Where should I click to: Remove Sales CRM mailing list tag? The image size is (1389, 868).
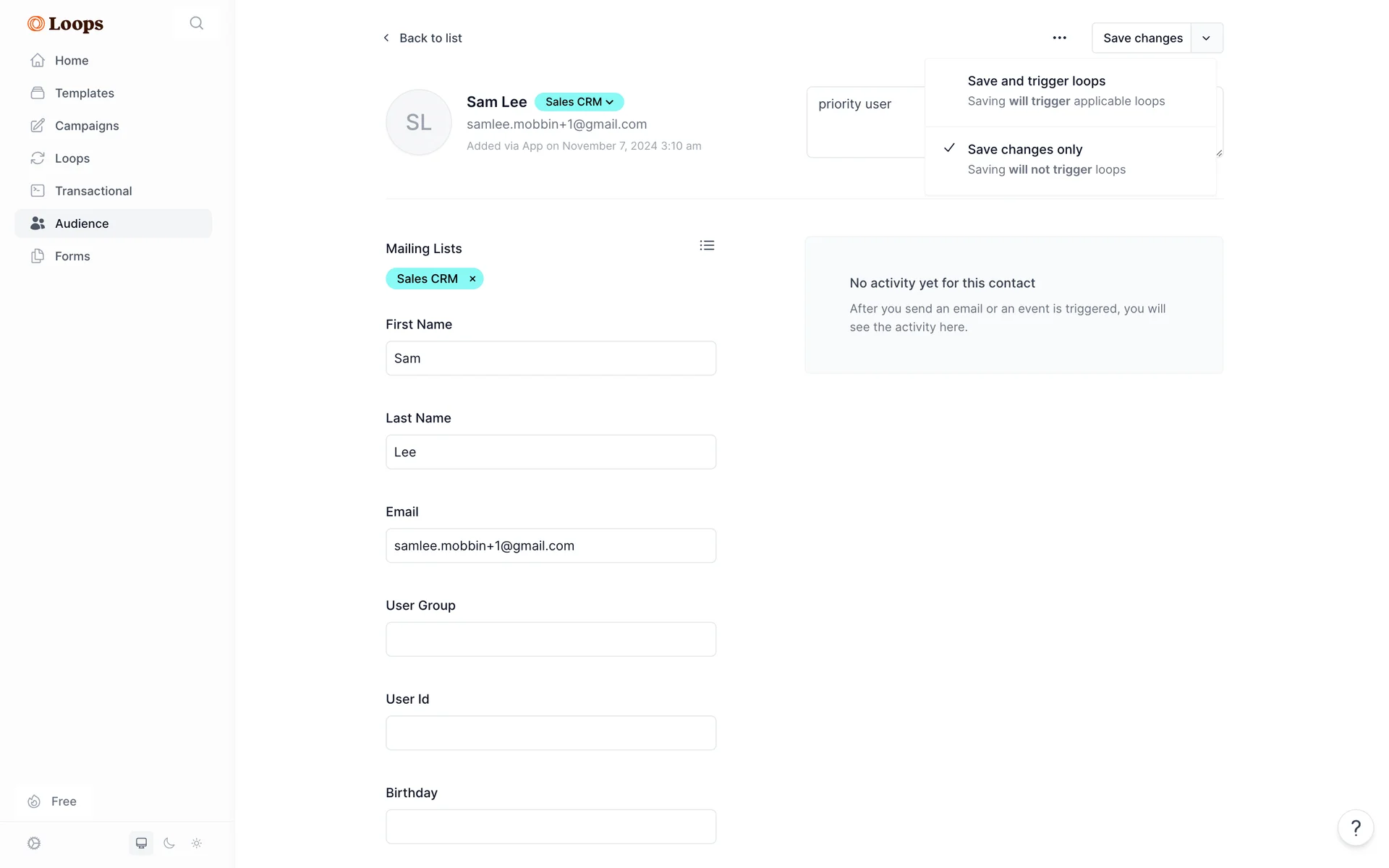pyautogui.click(x=472, y=279)
